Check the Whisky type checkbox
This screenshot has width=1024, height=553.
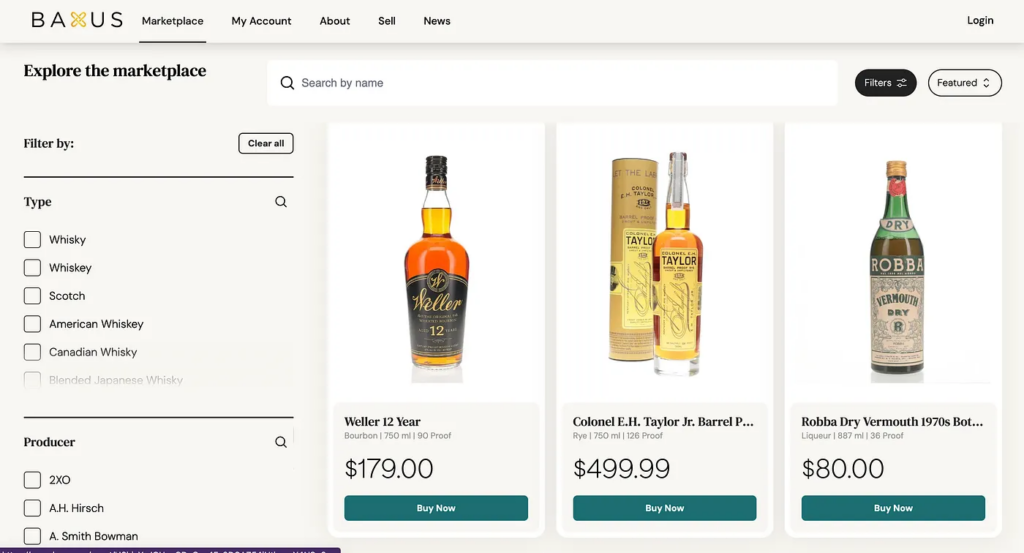click(x=32, y=240)
